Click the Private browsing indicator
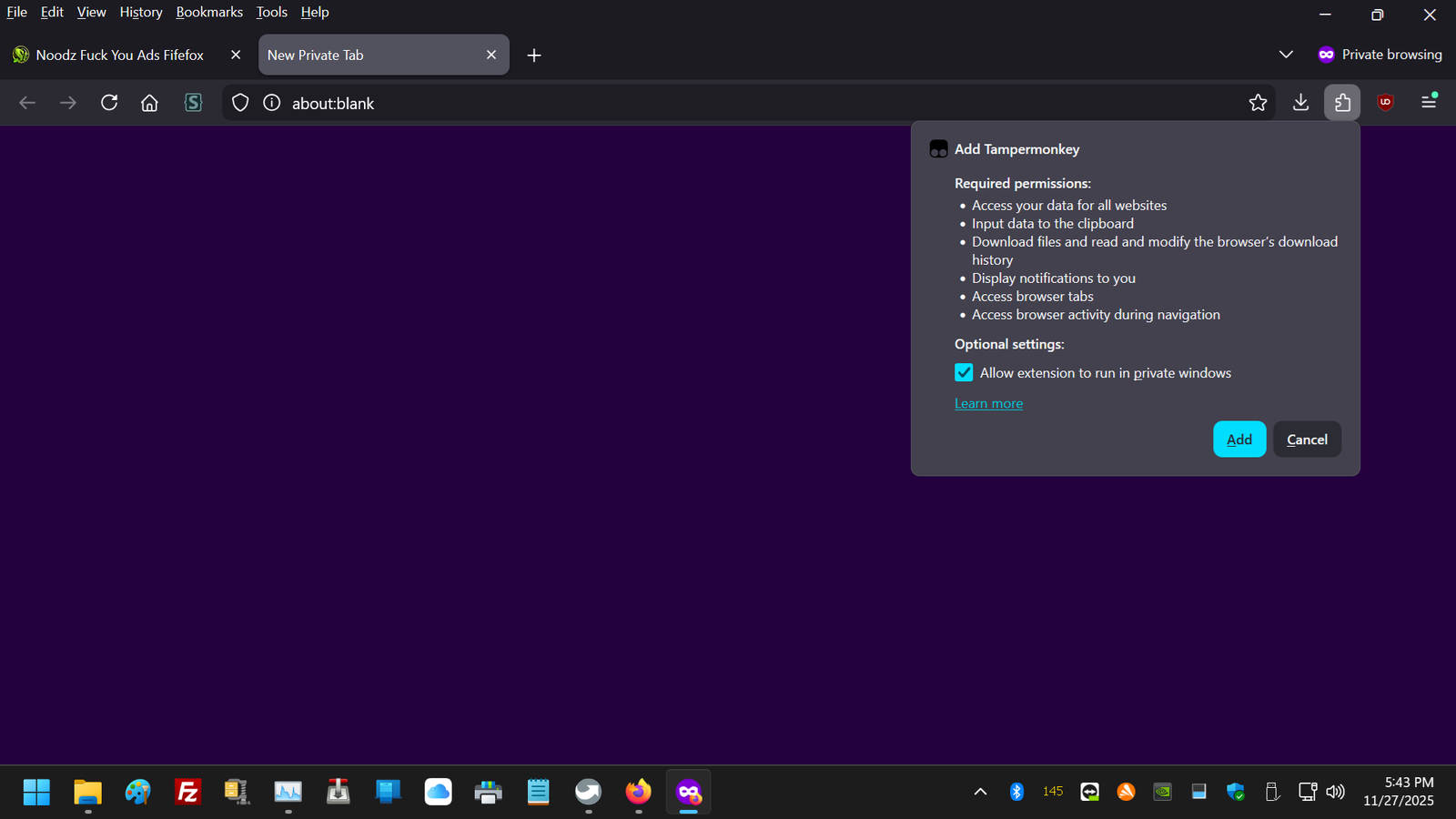The height and width of the screenshot is (819, 1456). (x=1380, y=55)
